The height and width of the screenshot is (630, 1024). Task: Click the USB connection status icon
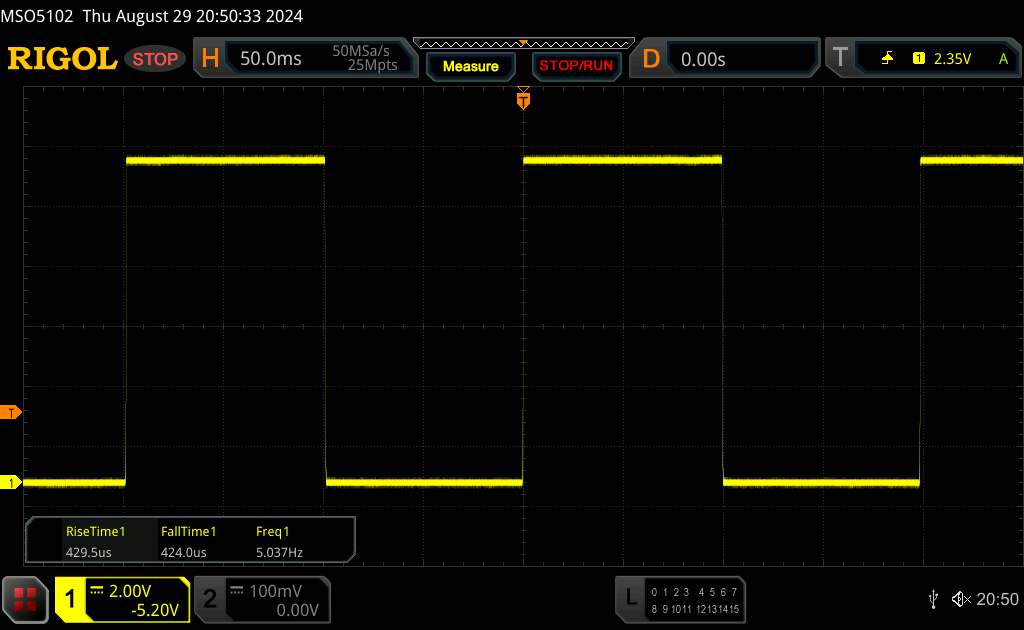(x=933, y=599)
